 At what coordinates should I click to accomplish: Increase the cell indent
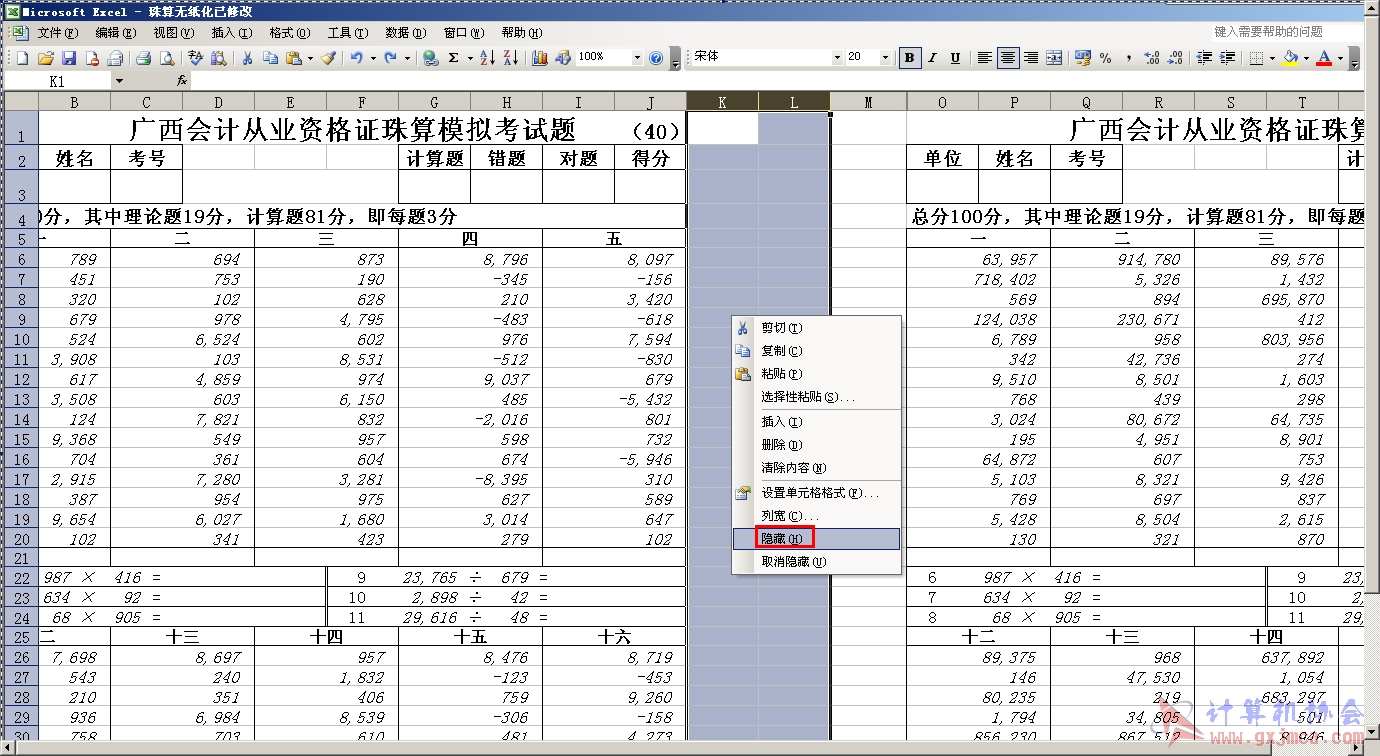pos(1227,58)
